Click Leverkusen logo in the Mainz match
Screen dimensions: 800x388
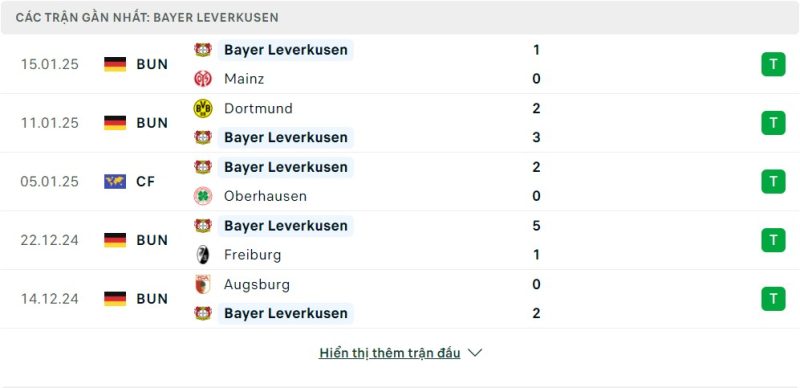[x=203, y=50]
